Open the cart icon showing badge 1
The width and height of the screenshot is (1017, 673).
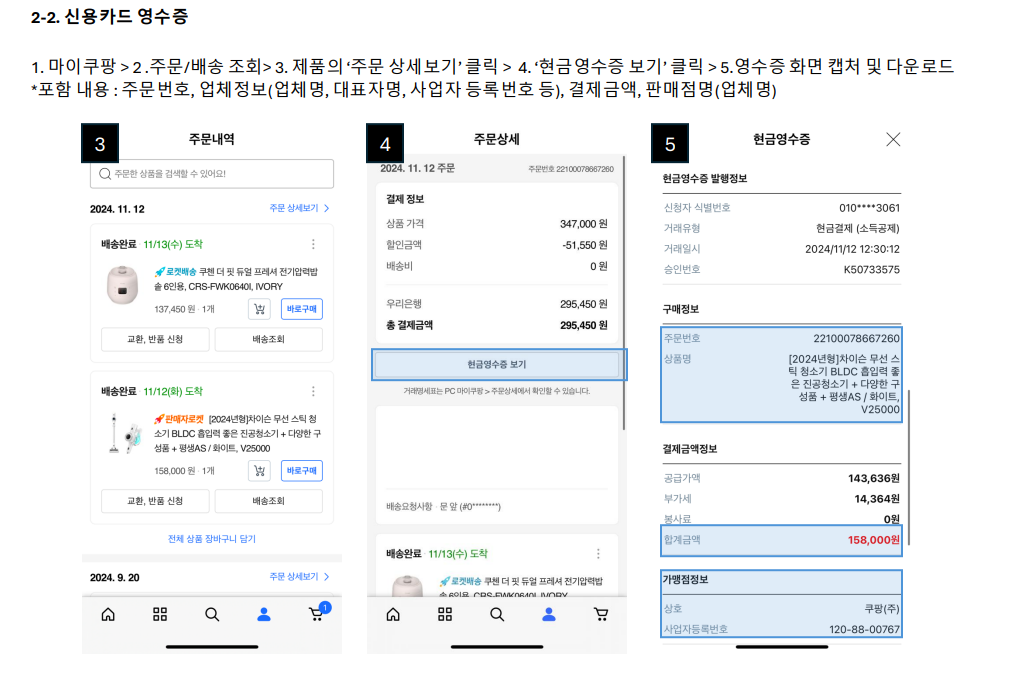pos(316,615)
